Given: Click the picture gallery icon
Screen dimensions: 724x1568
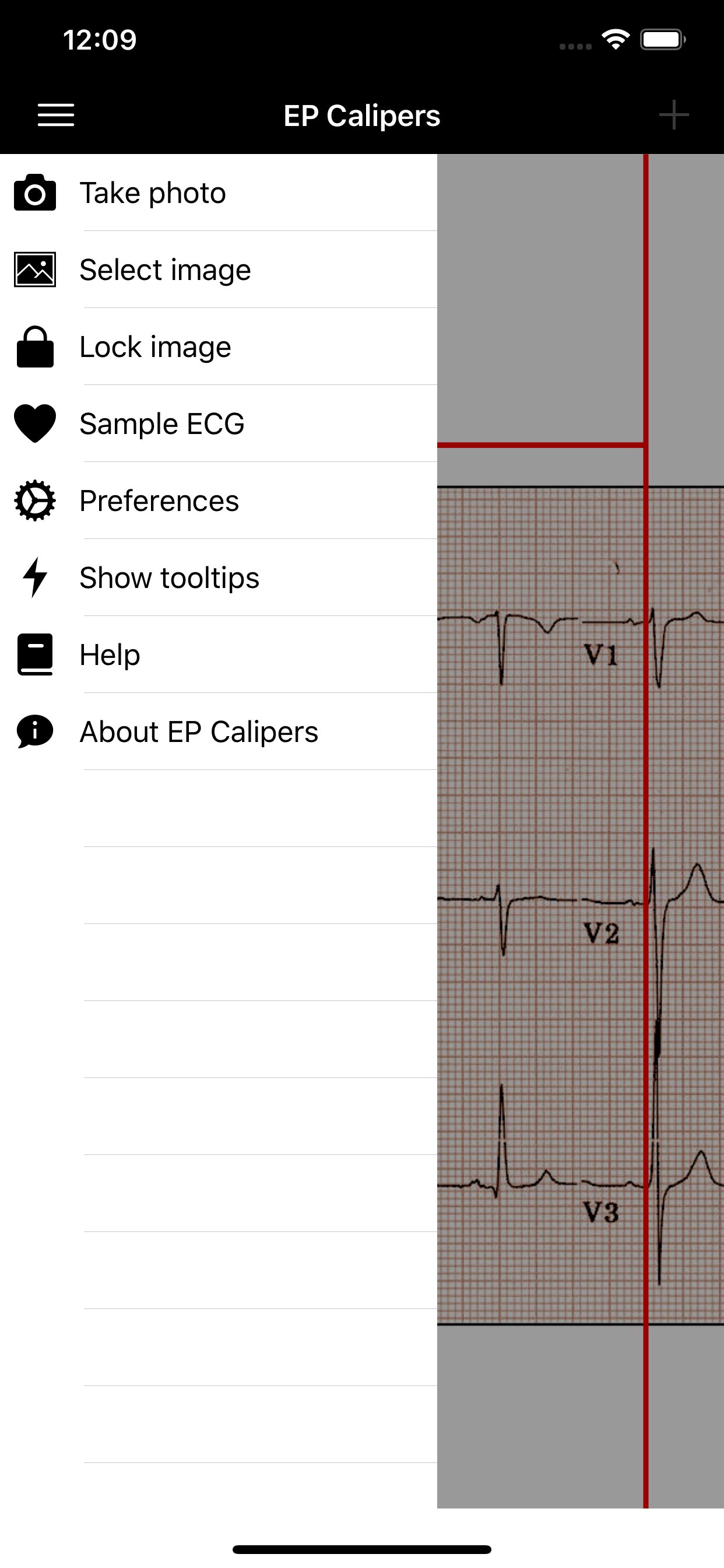Looking at the screenshot, I should 36,269.
